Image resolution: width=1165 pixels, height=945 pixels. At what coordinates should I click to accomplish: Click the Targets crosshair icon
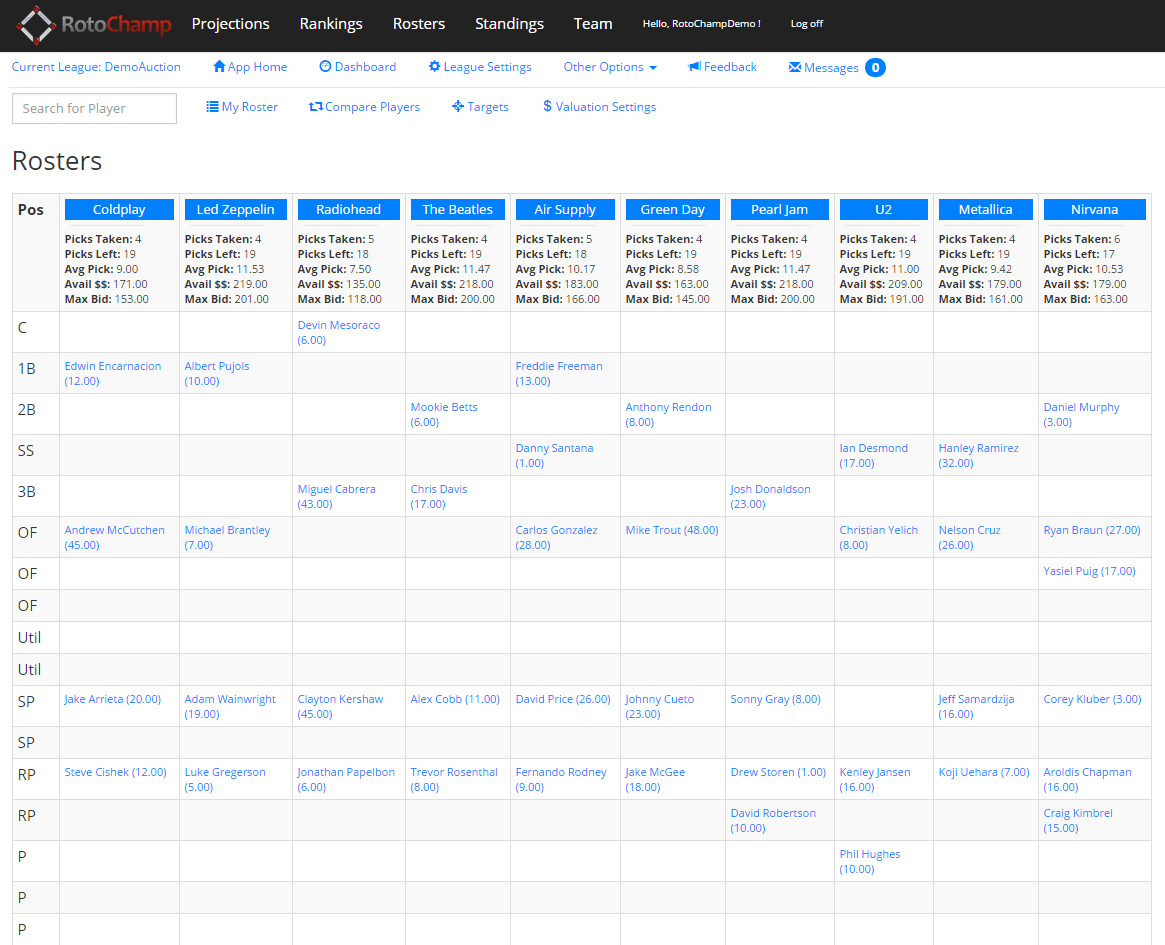tap(458, 106)
